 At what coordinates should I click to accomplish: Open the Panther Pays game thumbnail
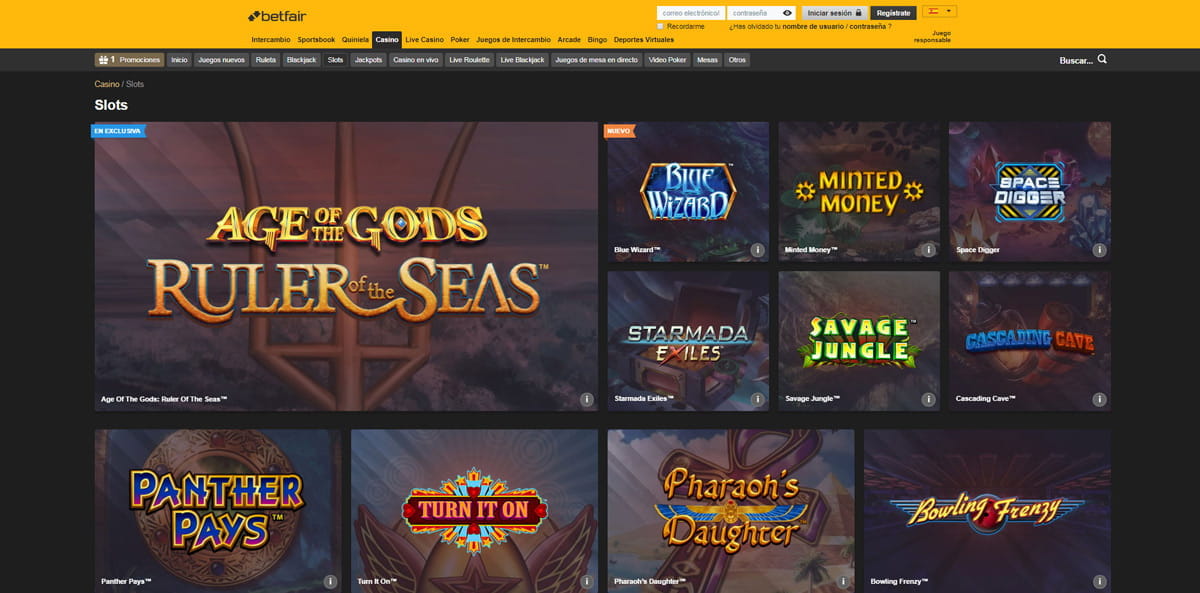click(x=218, y=511)
